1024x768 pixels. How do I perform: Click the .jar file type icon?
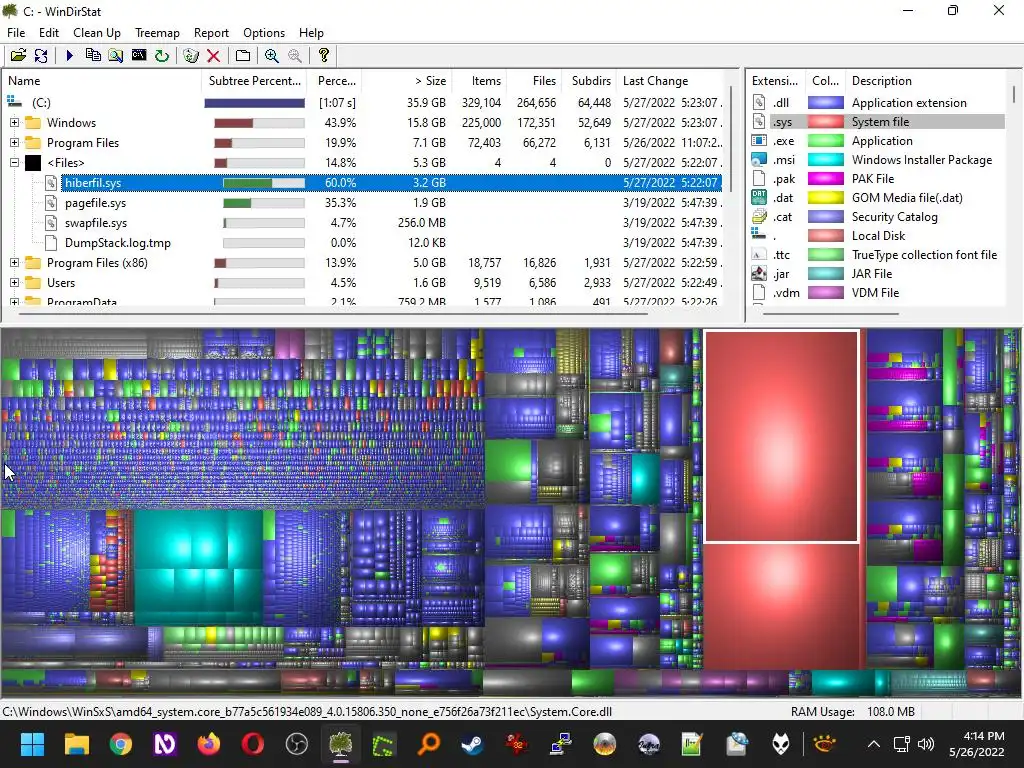[759, 274]
